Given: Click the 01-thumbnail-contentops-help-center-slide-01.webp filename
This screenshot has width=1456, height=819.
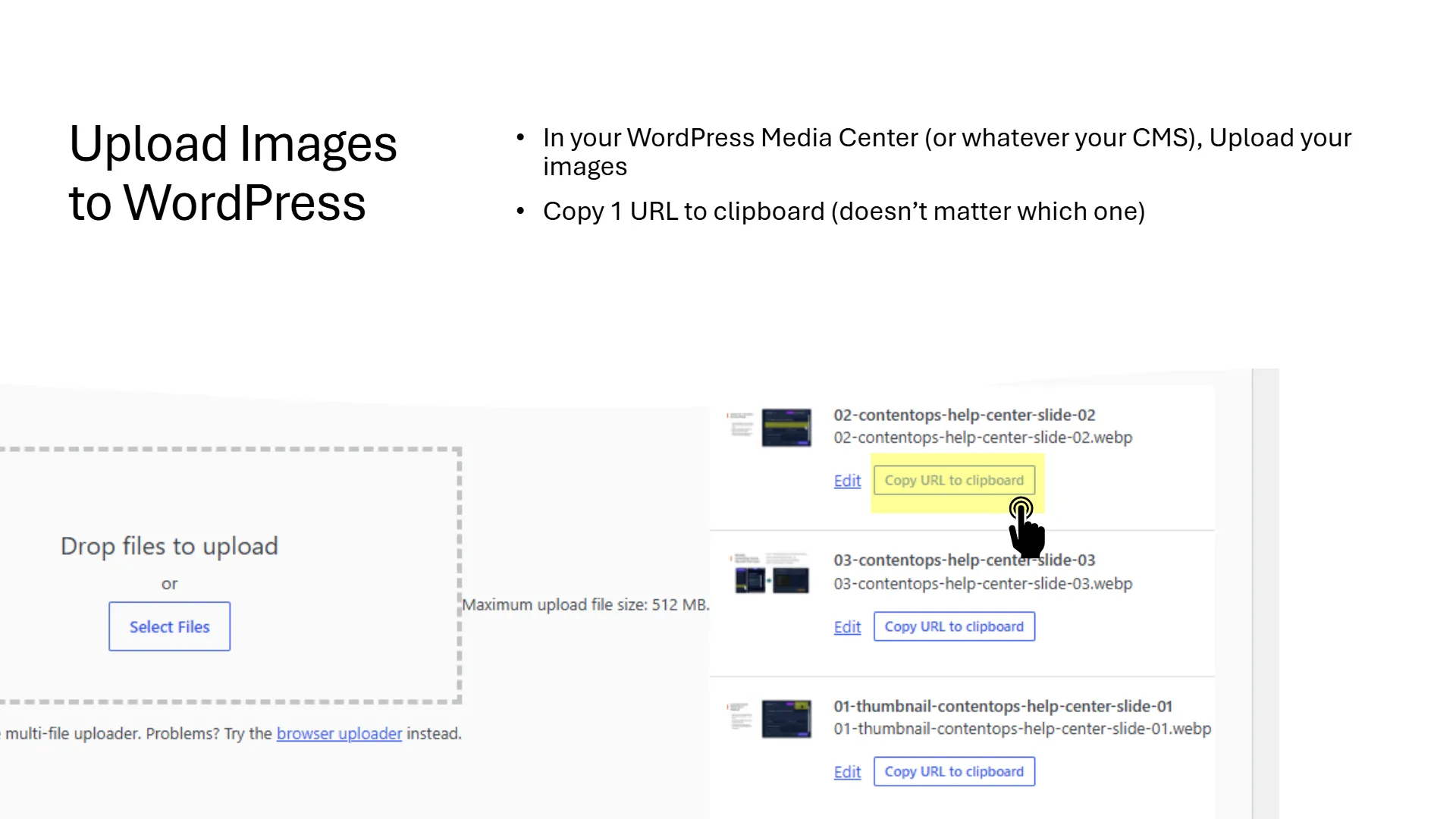Looking at the screenshot, I should pyautogui.click(x=1022, y=729).
